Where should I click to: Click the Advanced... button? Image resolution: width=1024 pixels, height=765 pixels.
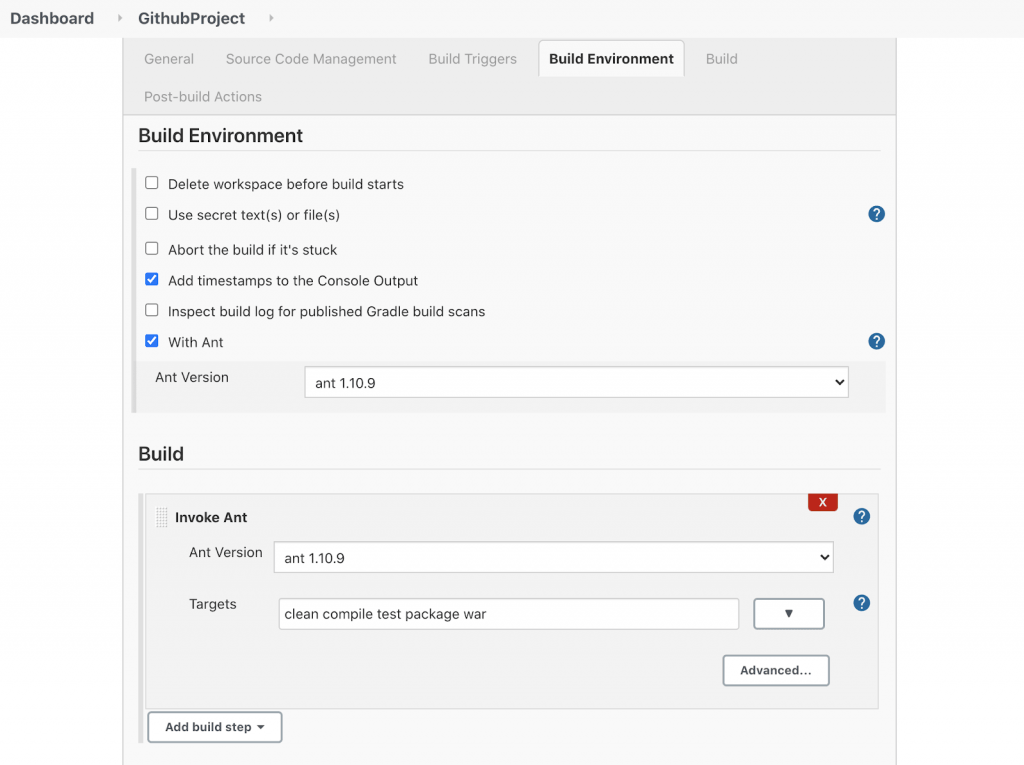click(775, 670)
